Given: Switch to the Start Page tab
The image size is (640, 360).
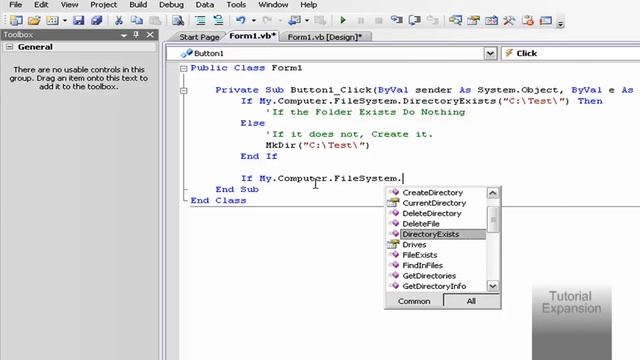Looking at the screenshot, I should coord(199,37).
